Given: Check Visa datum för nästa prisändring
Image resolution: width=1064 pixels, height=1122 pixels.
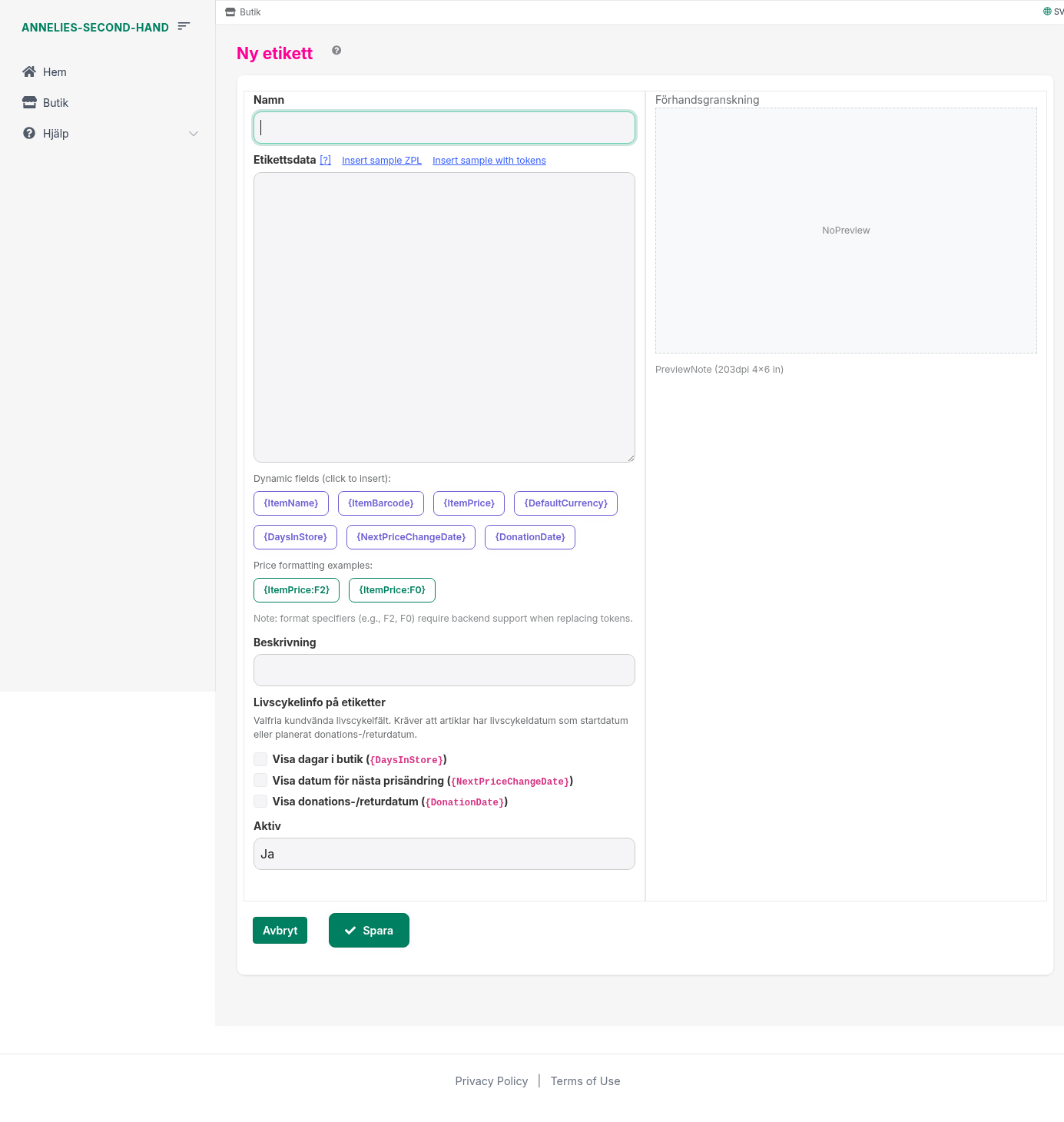Looking at the screenshot, I should 260,779.
